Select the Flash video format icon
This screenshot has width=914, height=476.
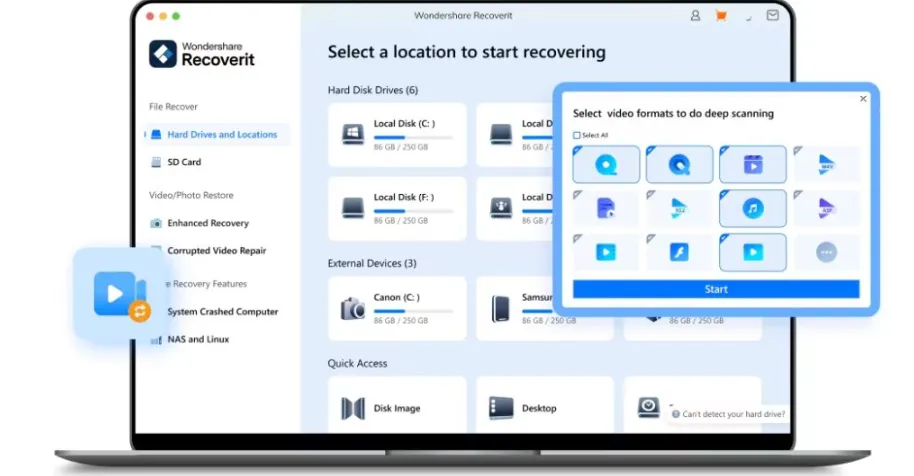(x=679, y=252)
